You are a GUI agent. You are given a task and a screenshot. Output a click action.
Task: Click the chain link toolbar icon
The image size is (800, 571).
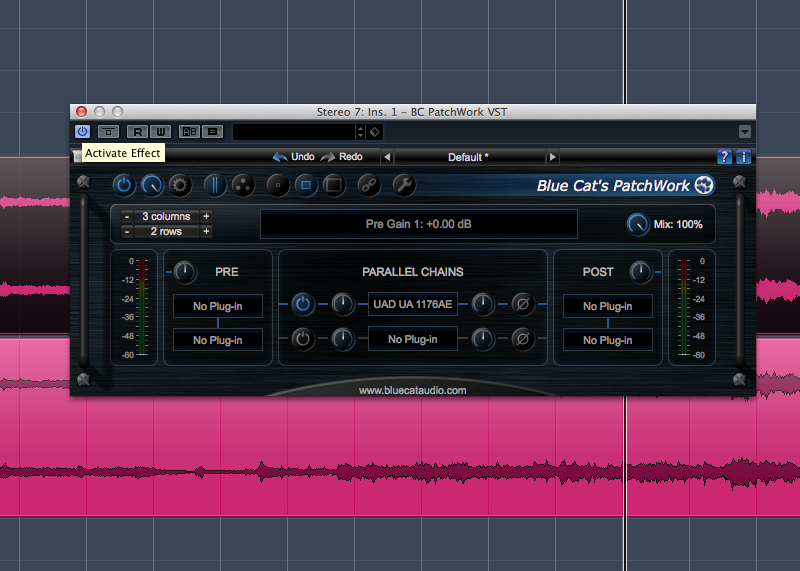(369, 185)
